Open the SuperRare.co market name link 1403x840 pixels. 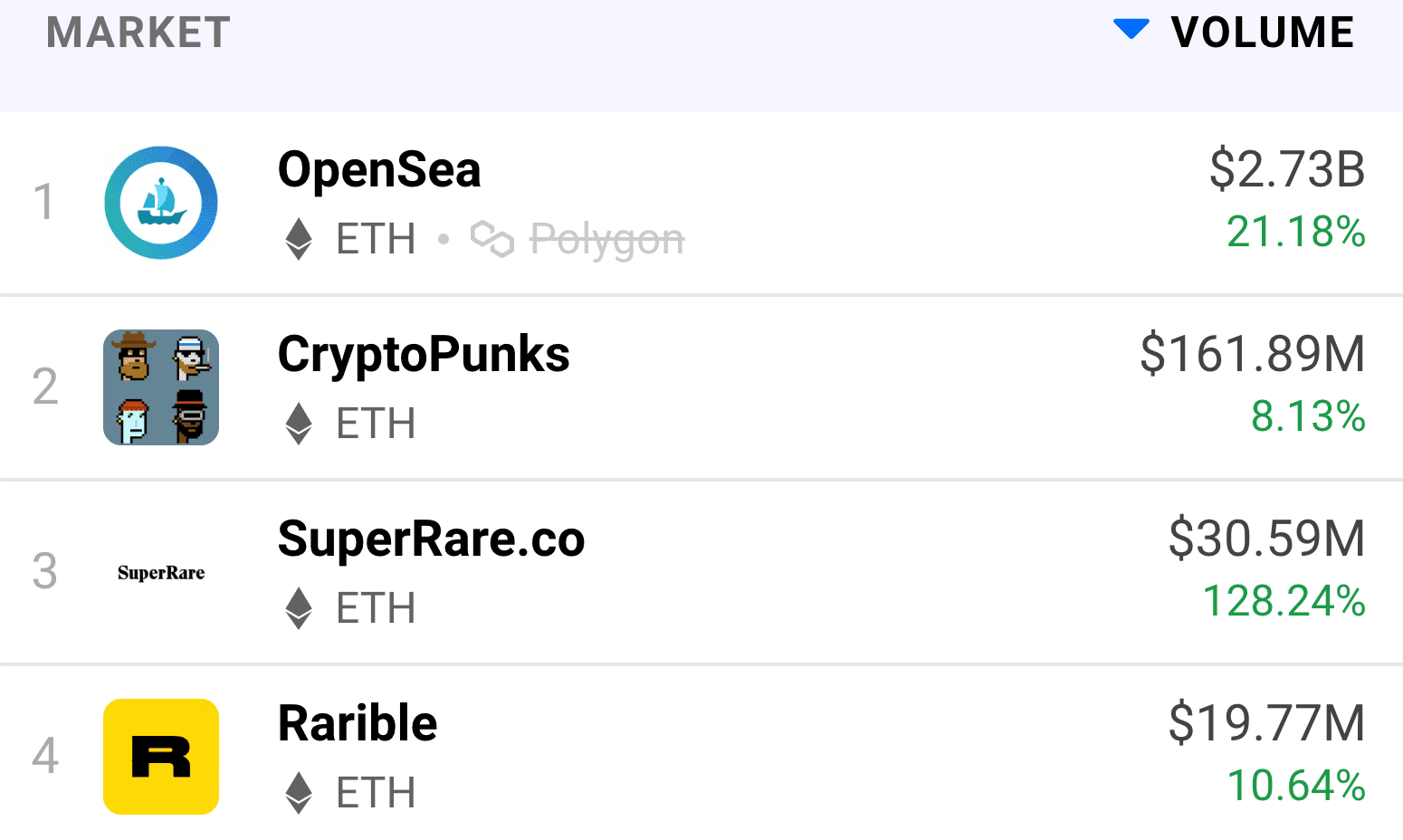432,539
